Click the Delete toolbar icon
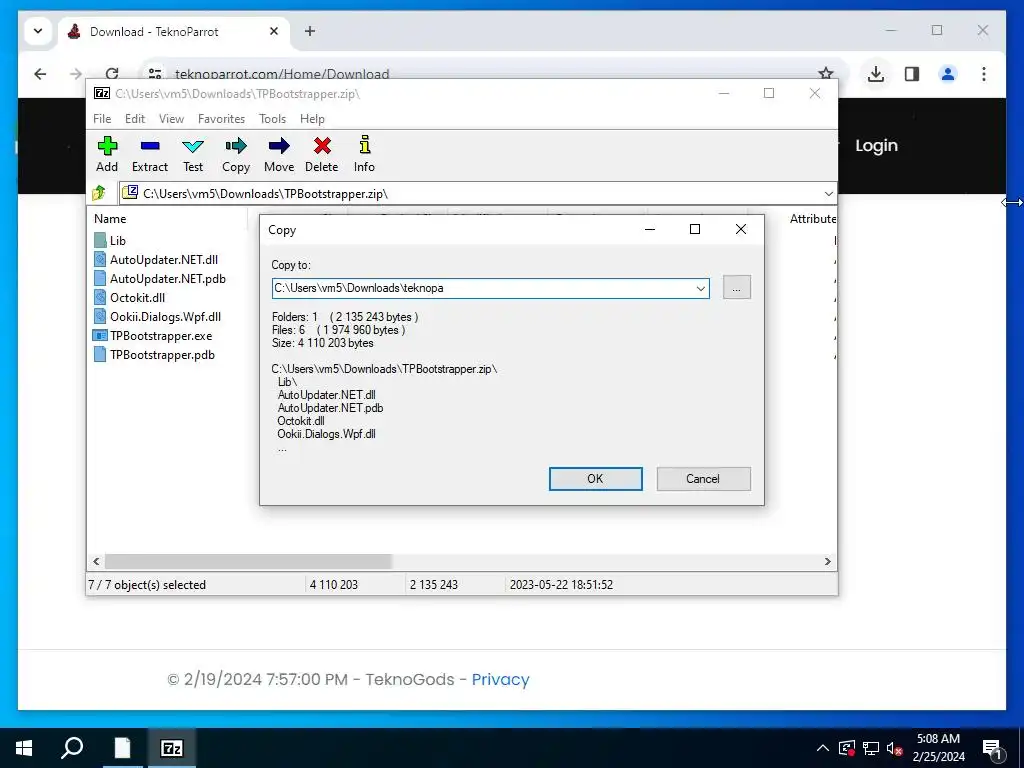Viewport: 1024px width, 768px height. pos(322,153)
